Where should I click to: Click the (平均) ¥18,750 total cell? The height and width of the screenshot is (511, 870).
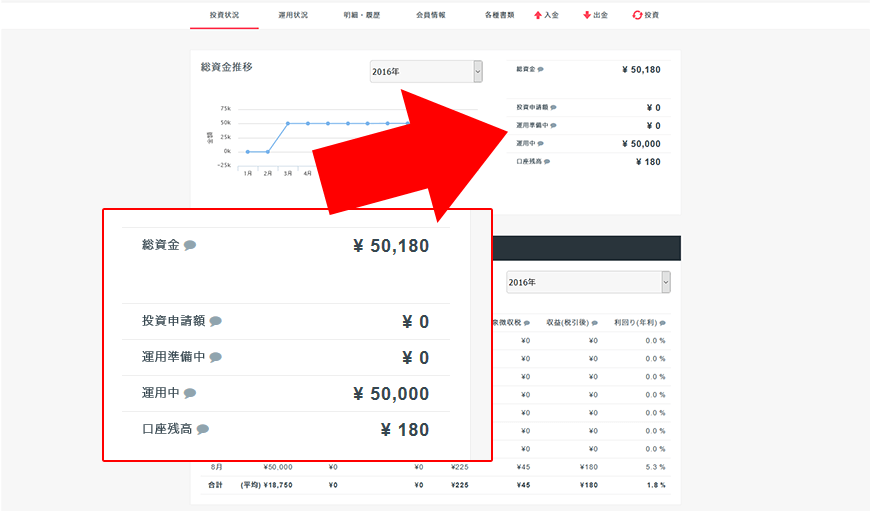coord(266,485)
